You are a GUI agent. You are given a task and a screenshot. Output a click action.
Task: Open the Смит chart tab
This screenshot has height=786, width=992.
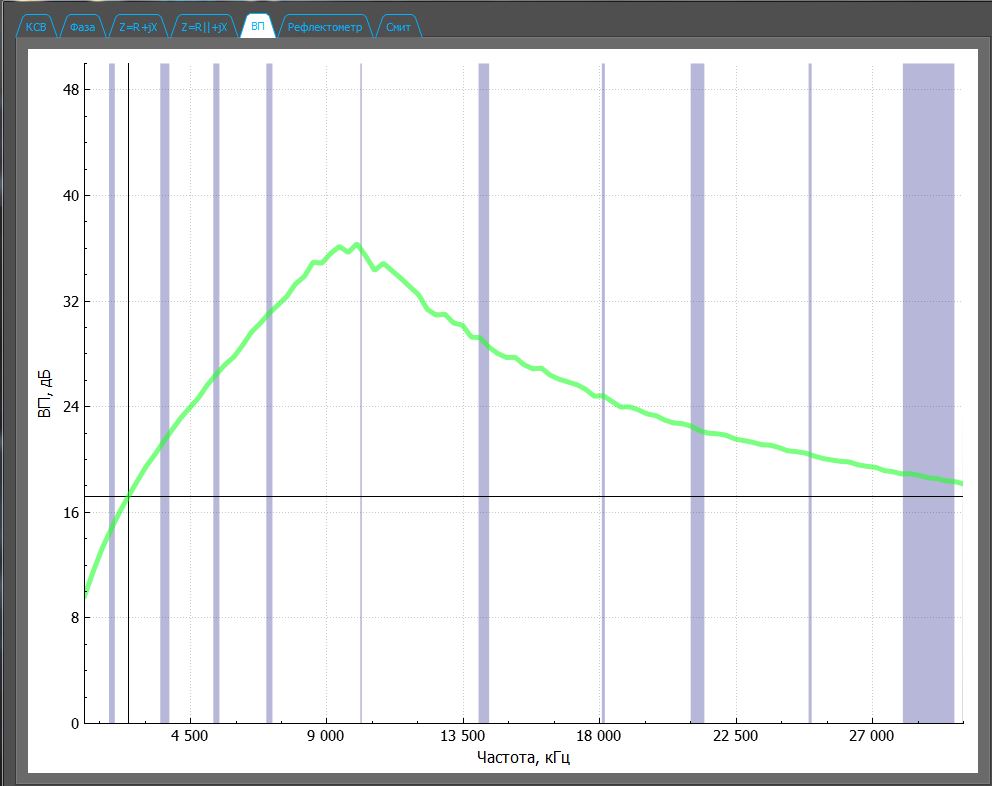(398, 28)
